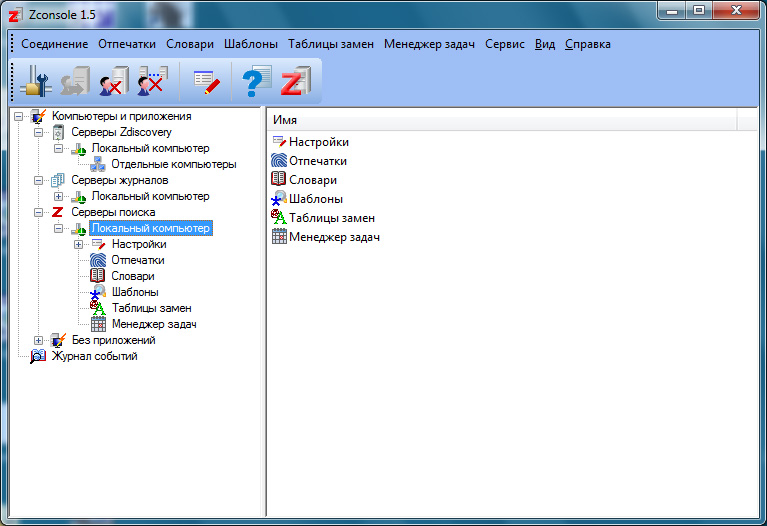
Task: Select the Таблицы замен text in right pane
Action: click(332, 218)
